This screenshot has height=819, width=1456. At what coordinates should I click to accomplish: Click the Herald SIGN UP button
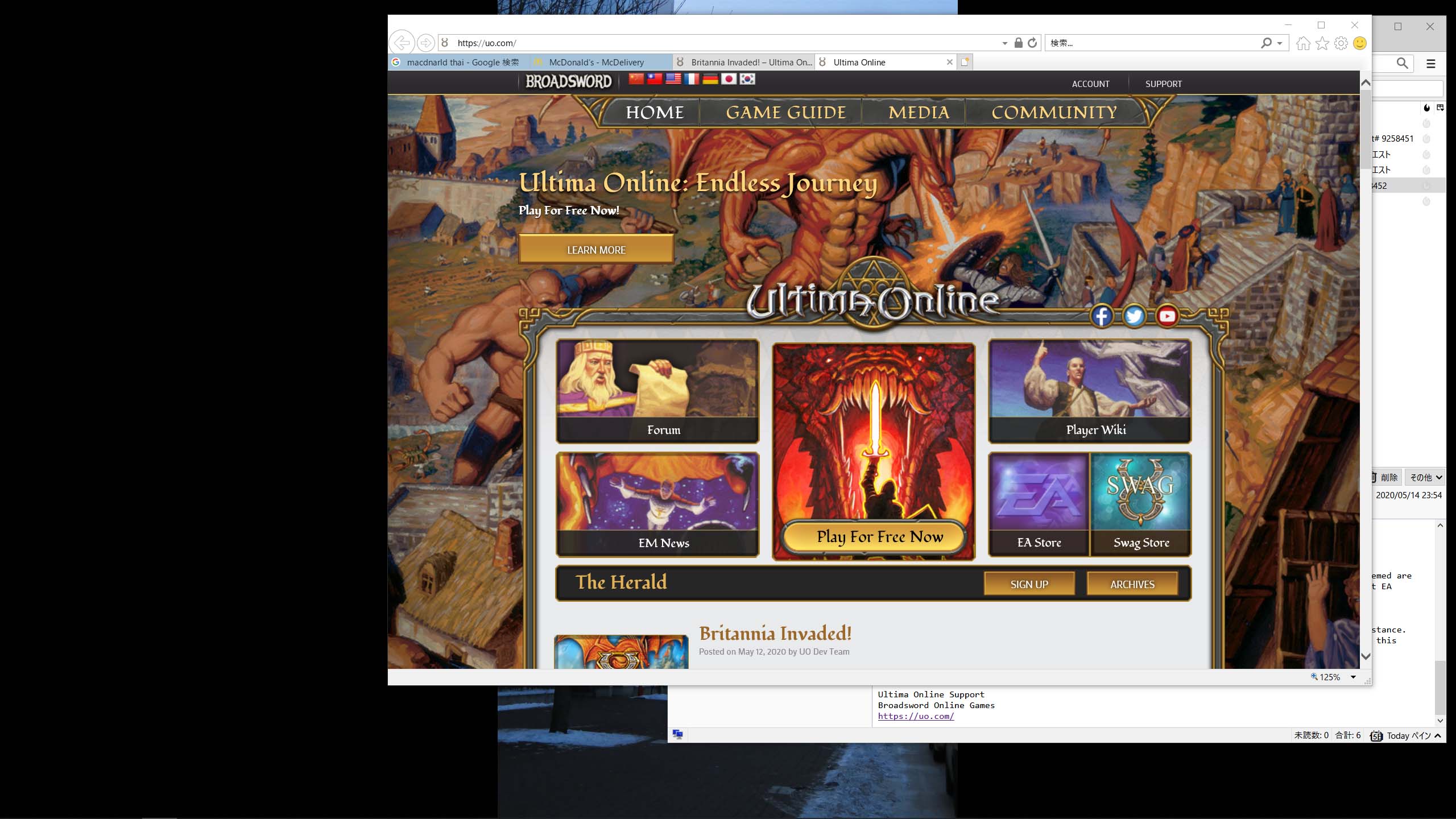coord(1029,584)
